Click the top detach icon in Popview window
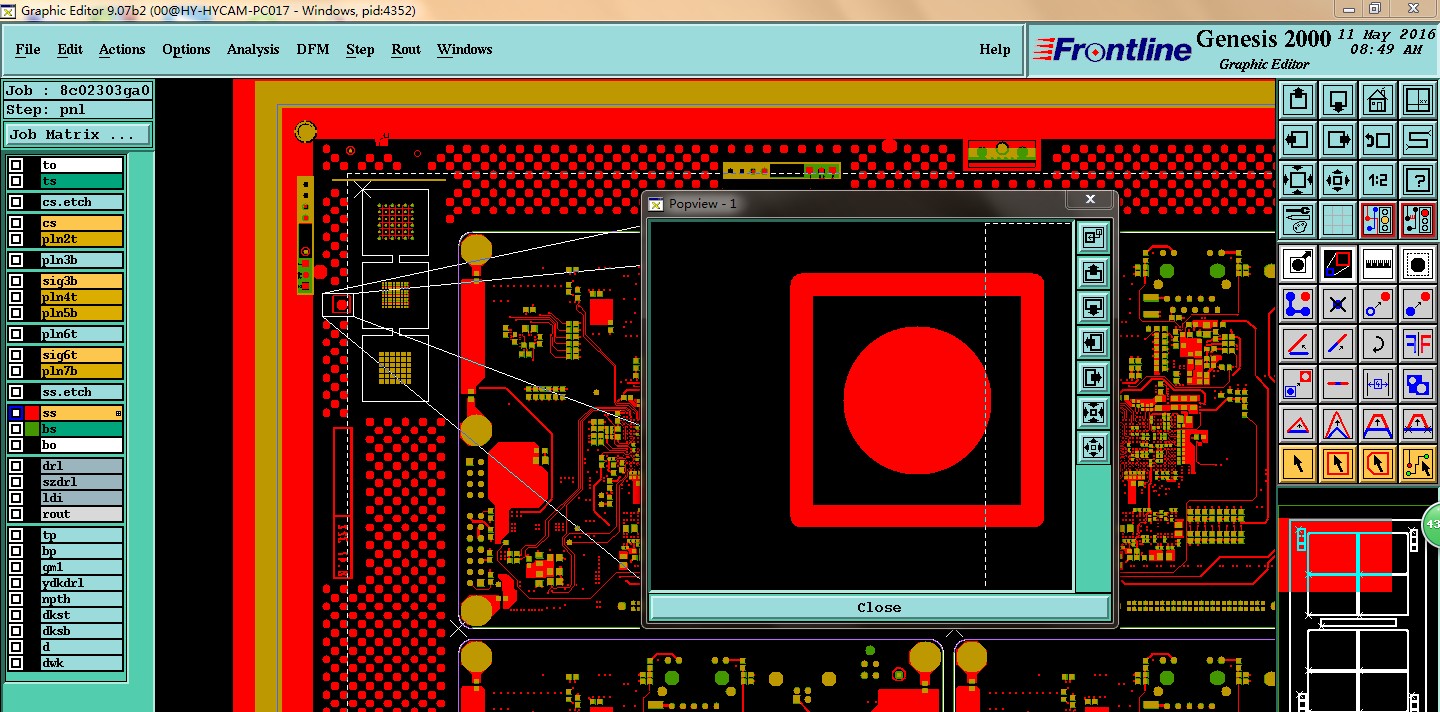Image resolution: width=1440 pixels, height=712 pixels. (x=1093, y=237)
